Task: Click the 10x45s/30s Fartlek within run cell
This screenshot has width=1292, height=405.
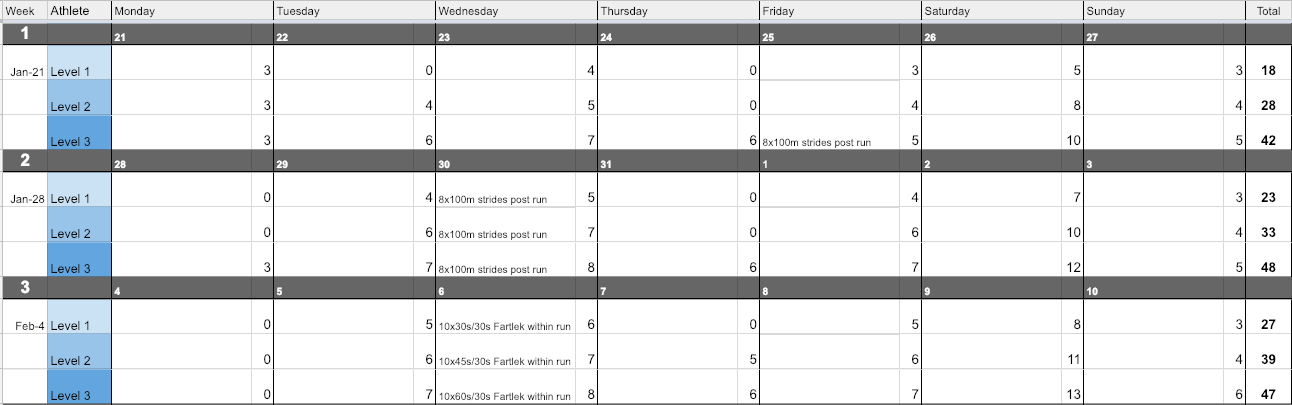Action: click(504, 361)
